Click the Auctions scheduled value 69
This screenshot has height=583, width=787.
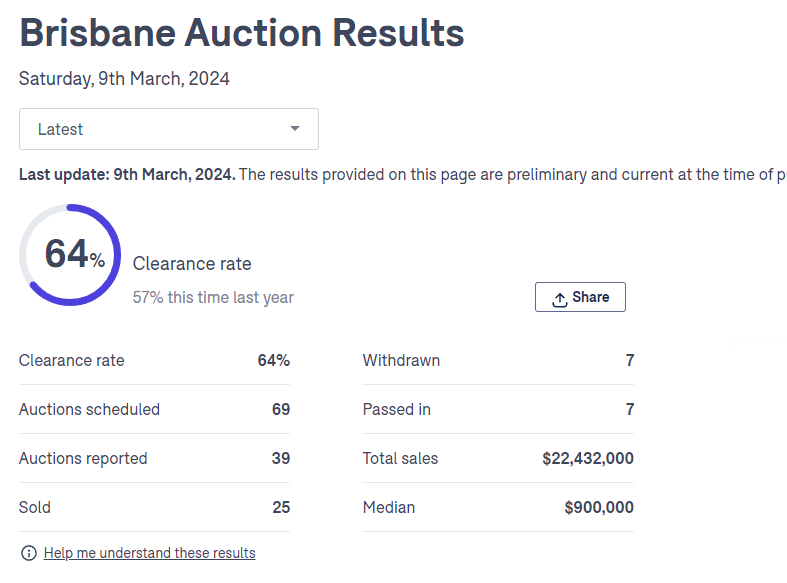click(x=281, y=409)
